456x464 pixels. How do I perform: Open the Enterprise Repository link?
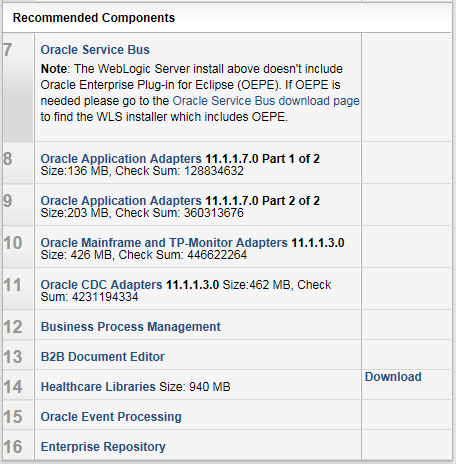103,447
